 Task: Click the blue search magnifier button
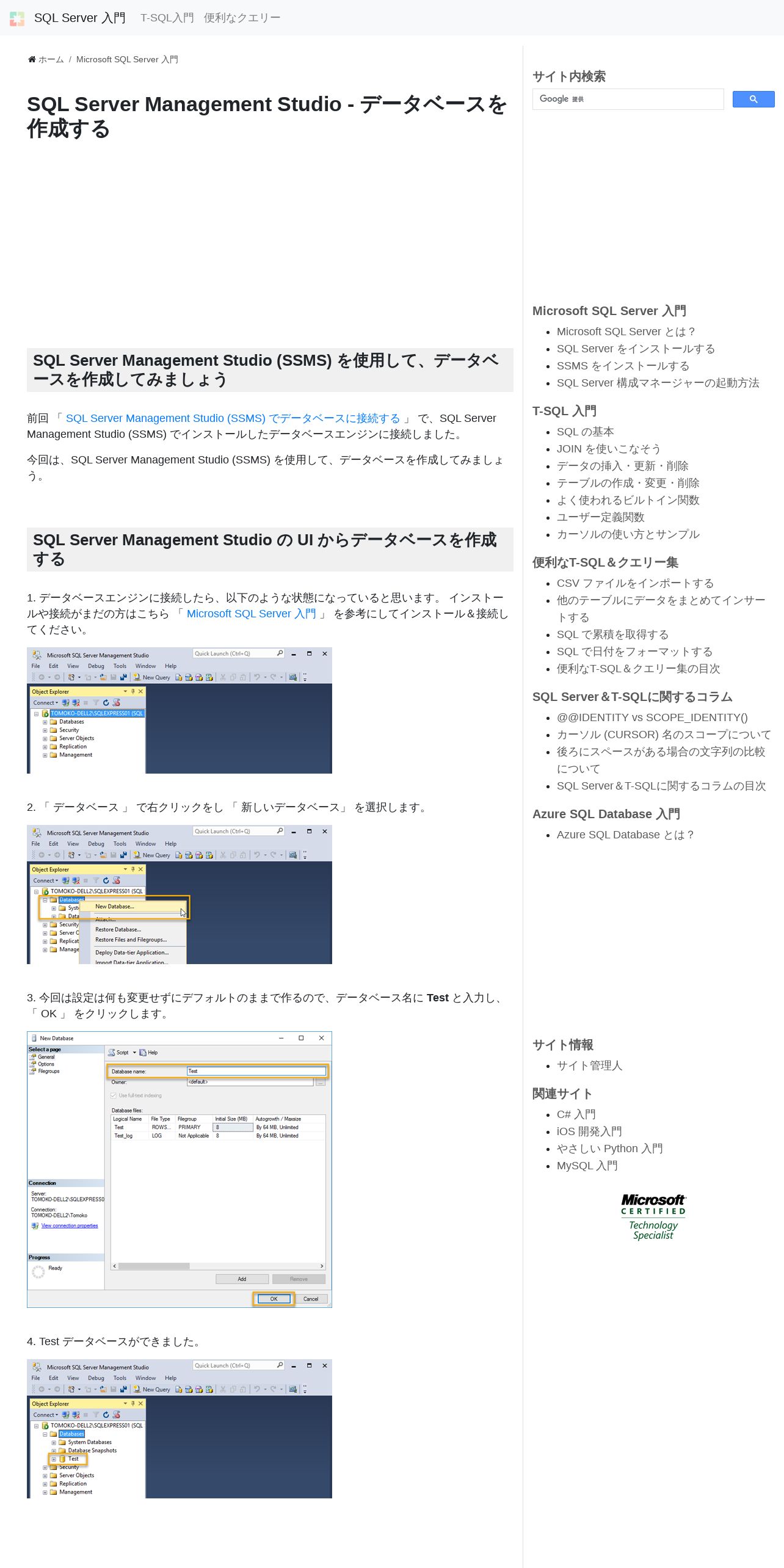point(753,99)
